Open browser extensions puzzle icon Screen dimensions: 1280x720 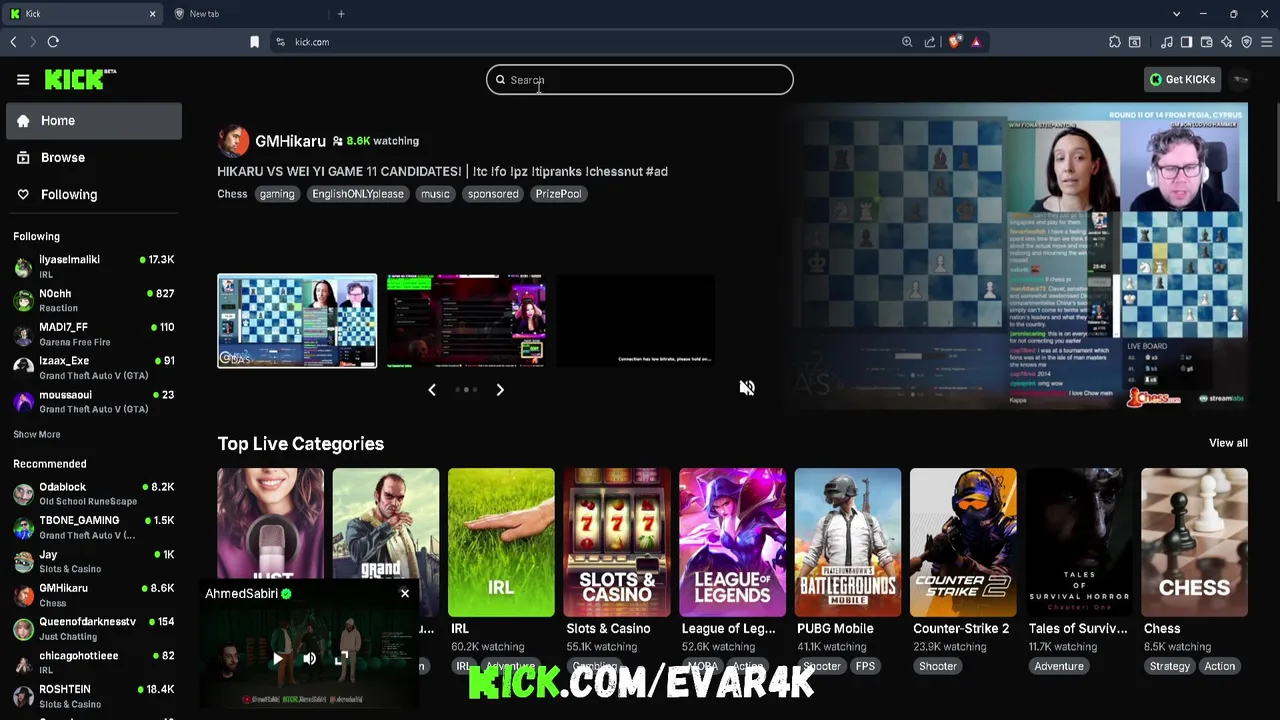[1114, 42]
